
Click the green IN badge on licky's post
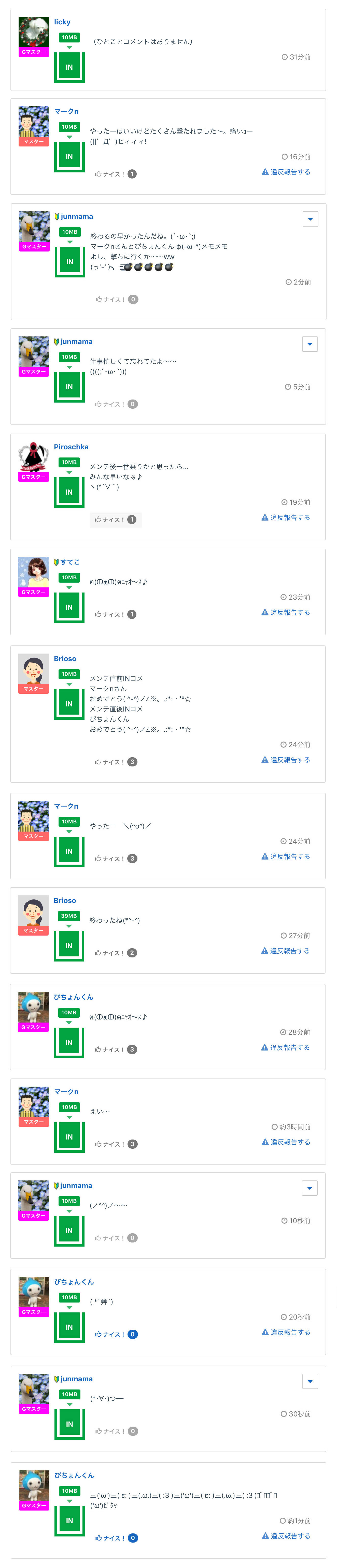[x=69, y=67]
